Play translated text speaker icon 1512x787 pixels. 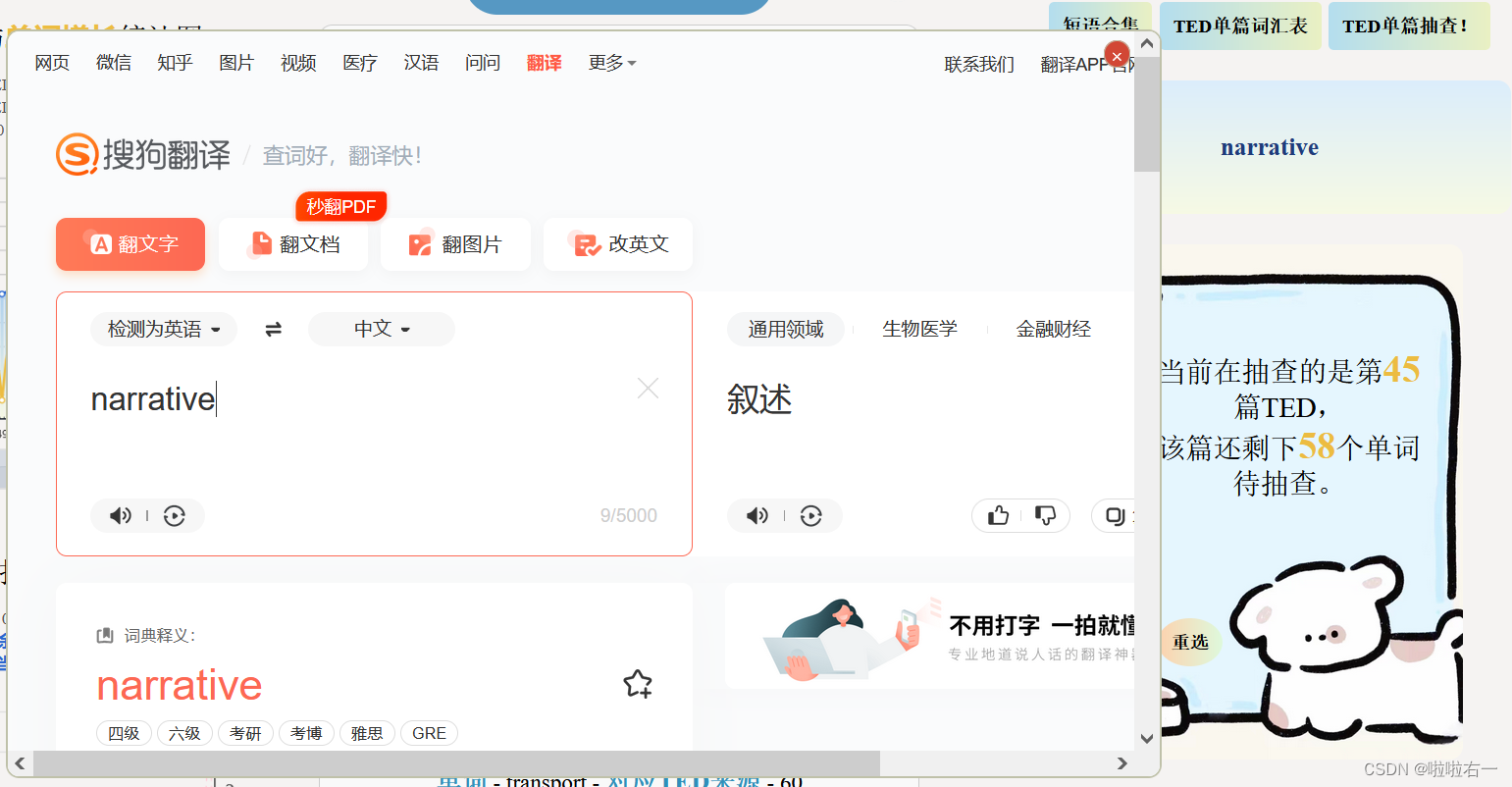tap(757, 516)
